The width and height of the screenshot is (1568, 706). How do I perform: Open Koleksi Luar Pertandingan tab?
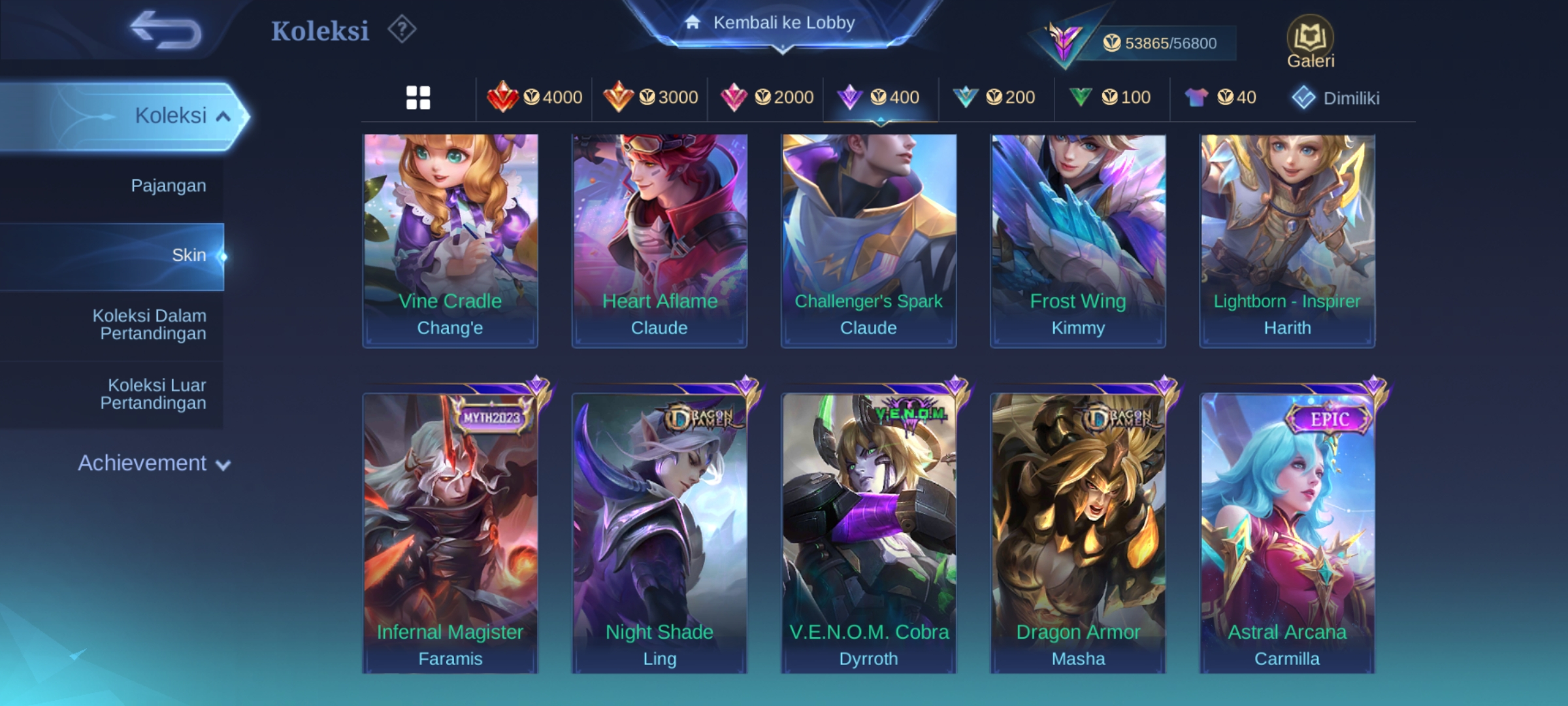112,394
